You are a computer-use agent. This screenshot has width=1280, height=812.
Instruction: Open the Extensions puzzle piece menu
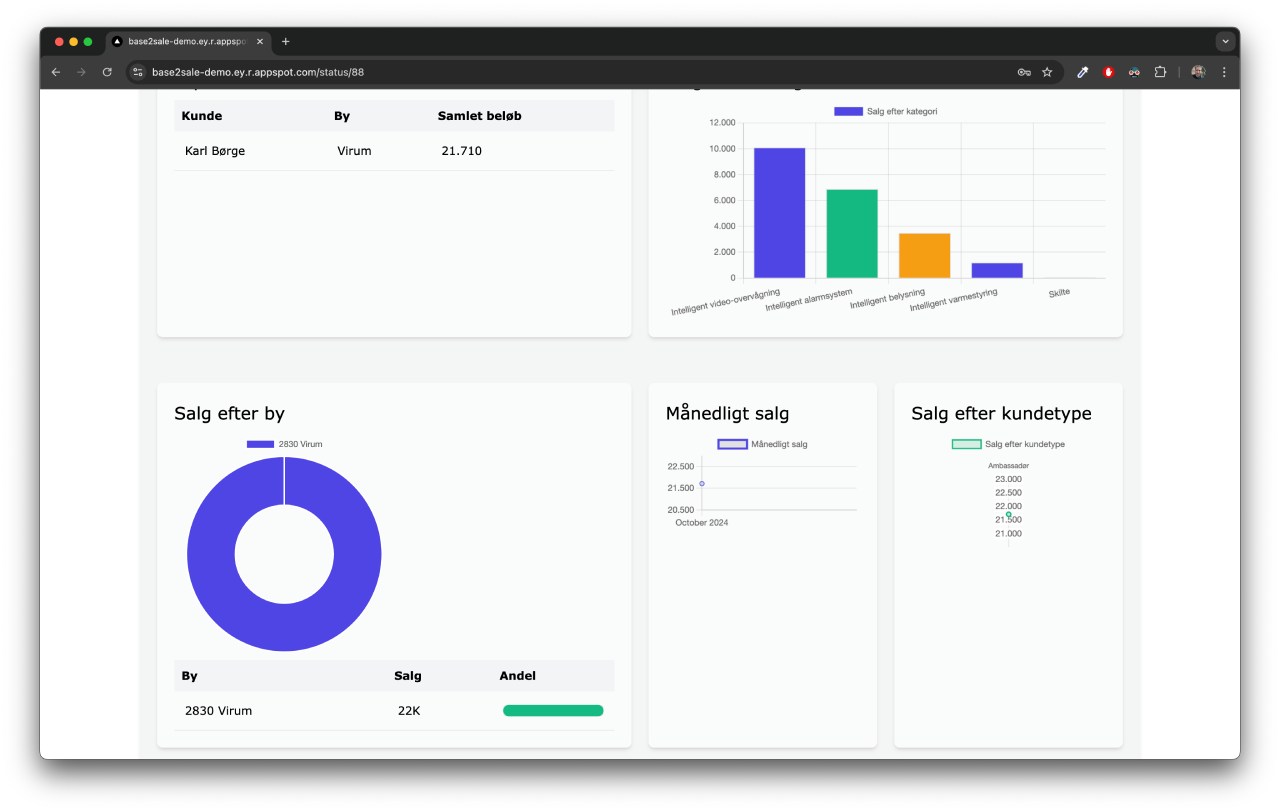1160,72
